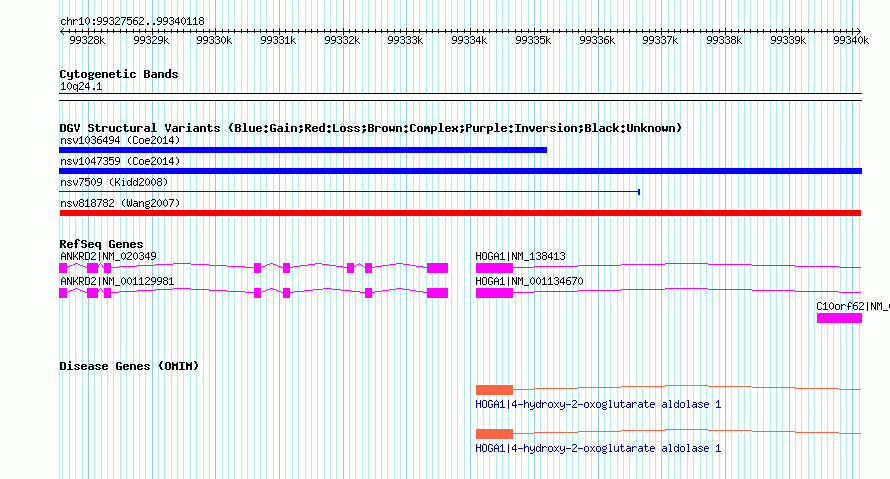
Task: Open nsv818782 (Wang2007) variant label
Action: pos(120,203)
